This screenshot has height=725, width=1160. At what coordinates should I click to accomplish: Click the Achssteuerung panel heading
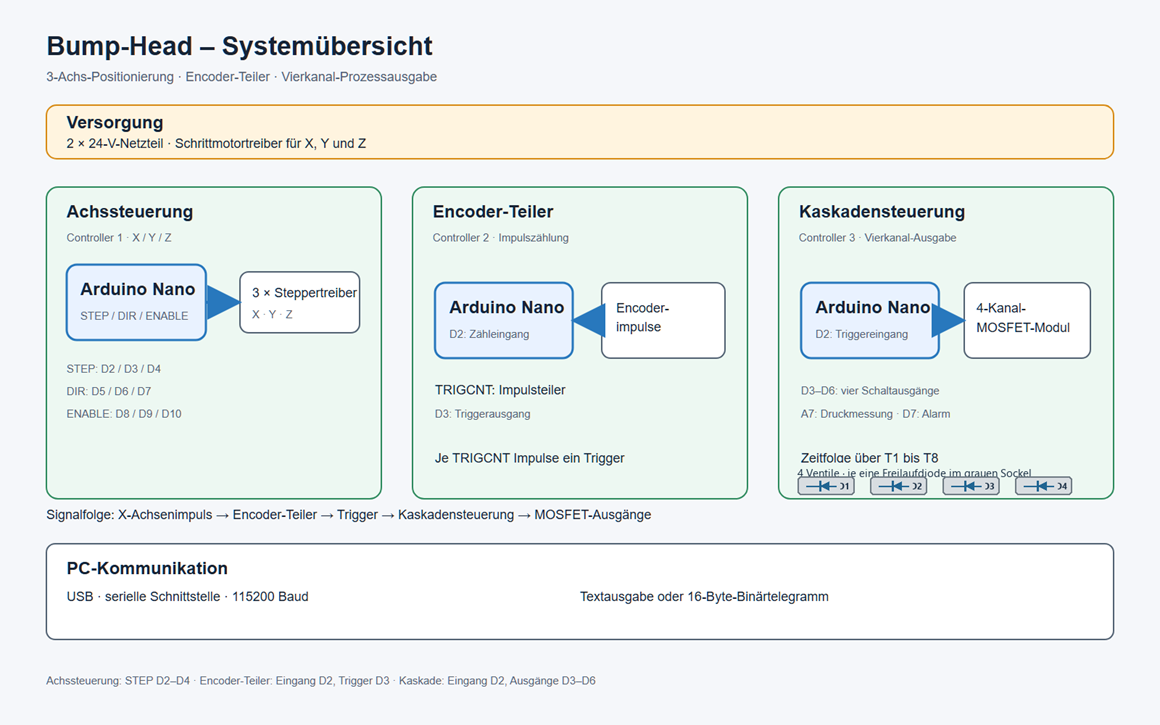tap(129, 212)
